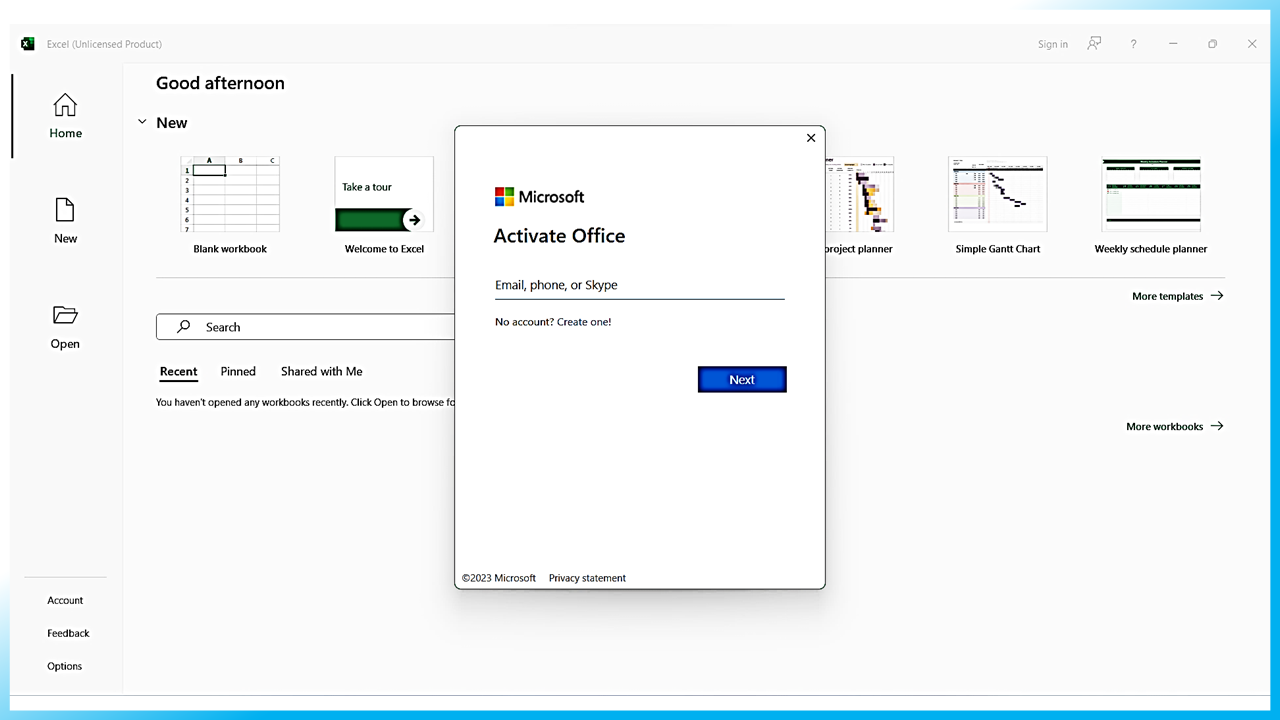Click the Create one! link

pos(584,321)
